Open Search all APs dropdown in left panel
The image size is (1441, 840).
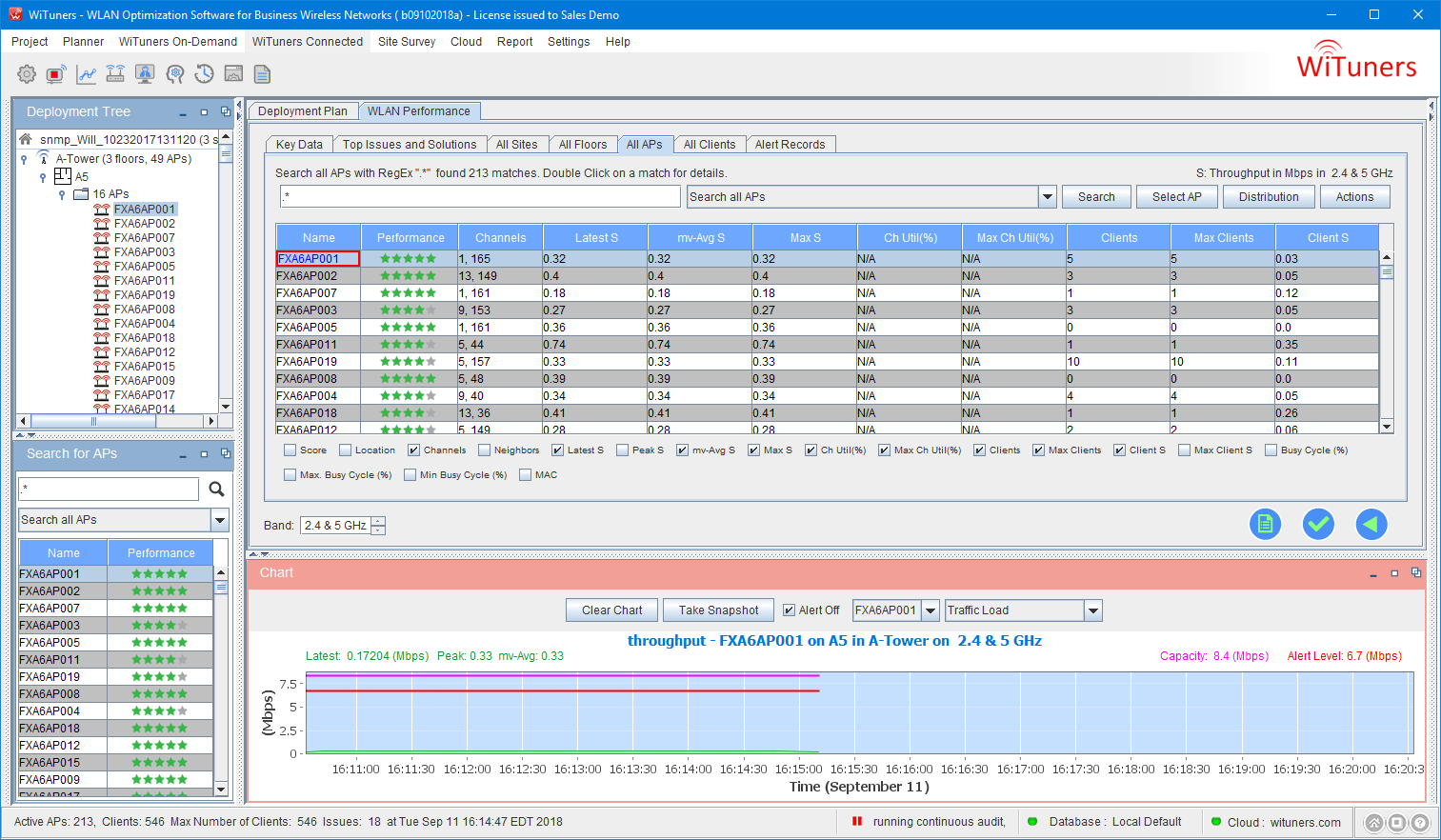(220, 520)
